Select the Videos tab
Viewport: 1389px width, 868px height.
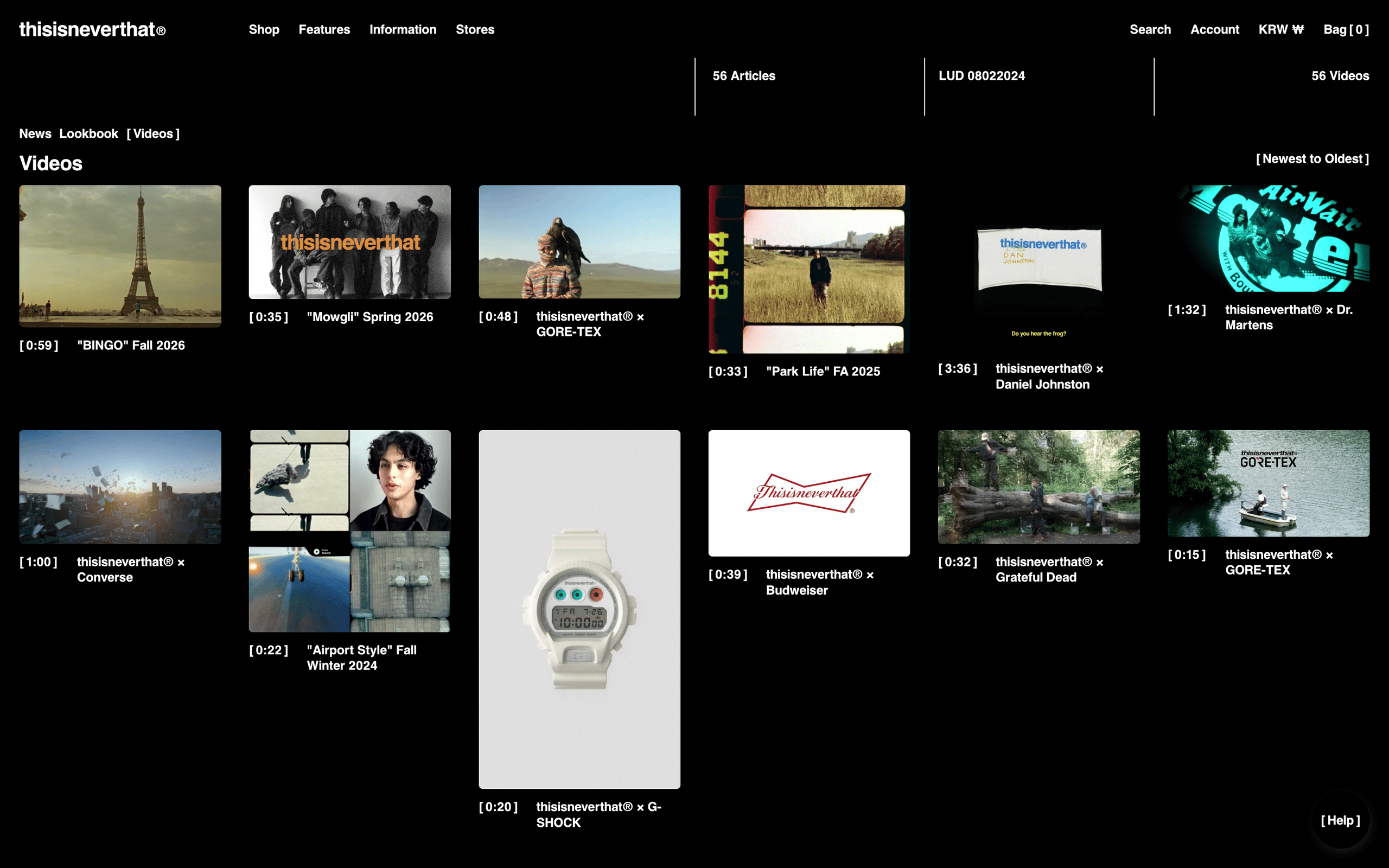[x=153, y=134]
